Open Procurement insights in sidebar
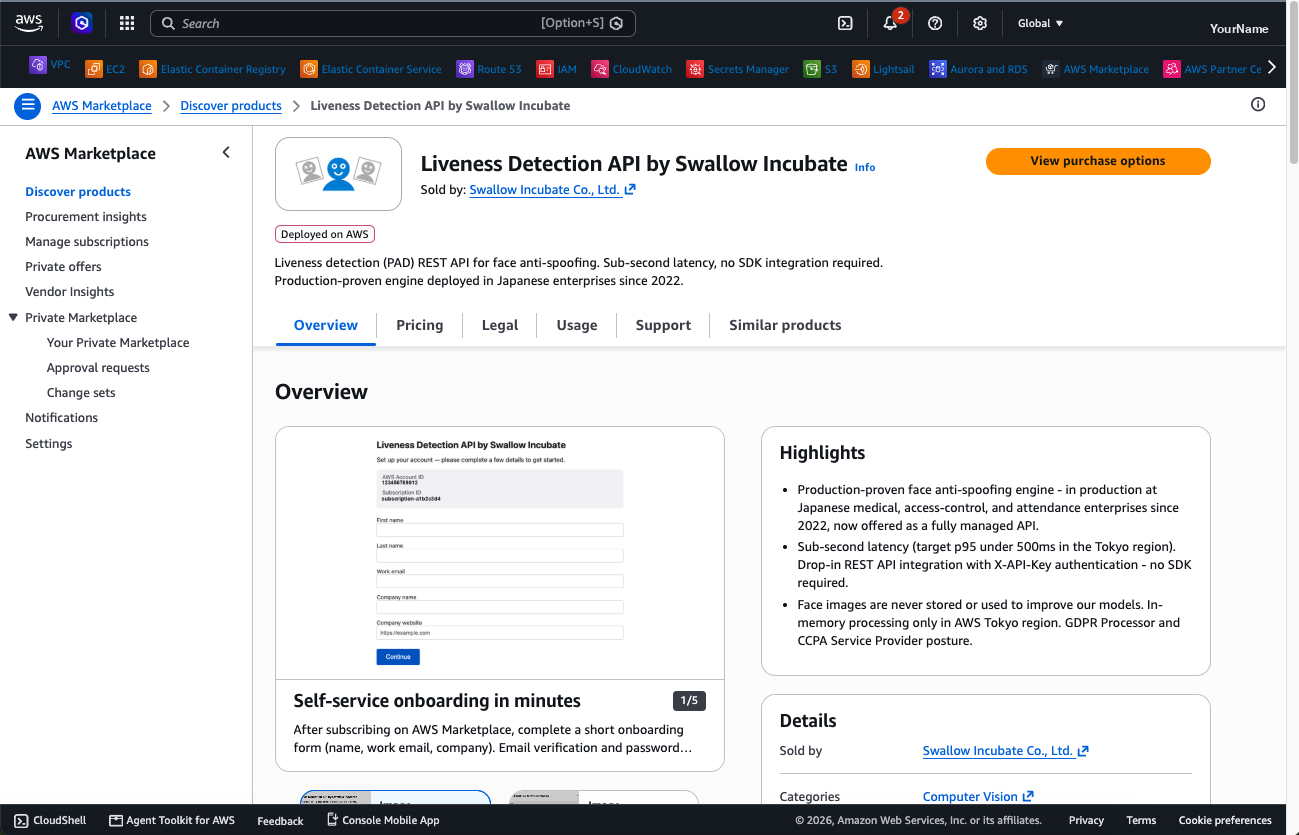The image size is (1299, 835). click(x=86, y=216)
